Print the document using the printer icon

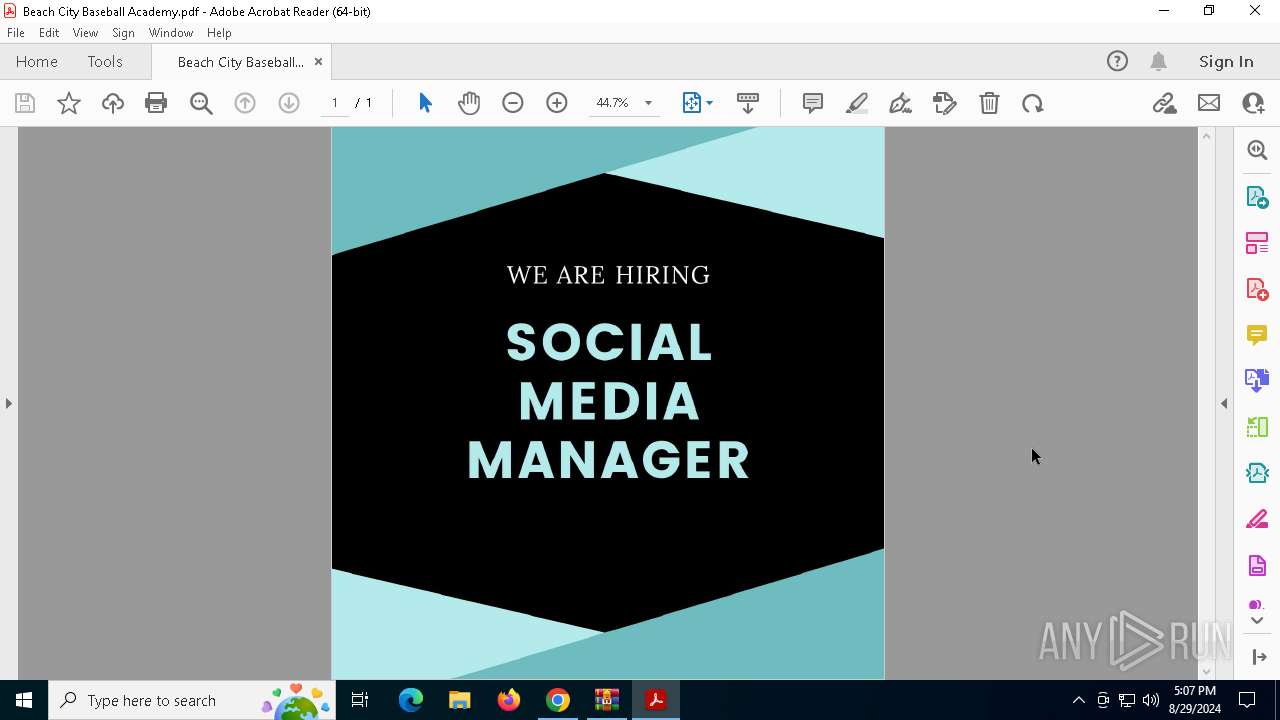pyautogui.click(x=156, y=103)
